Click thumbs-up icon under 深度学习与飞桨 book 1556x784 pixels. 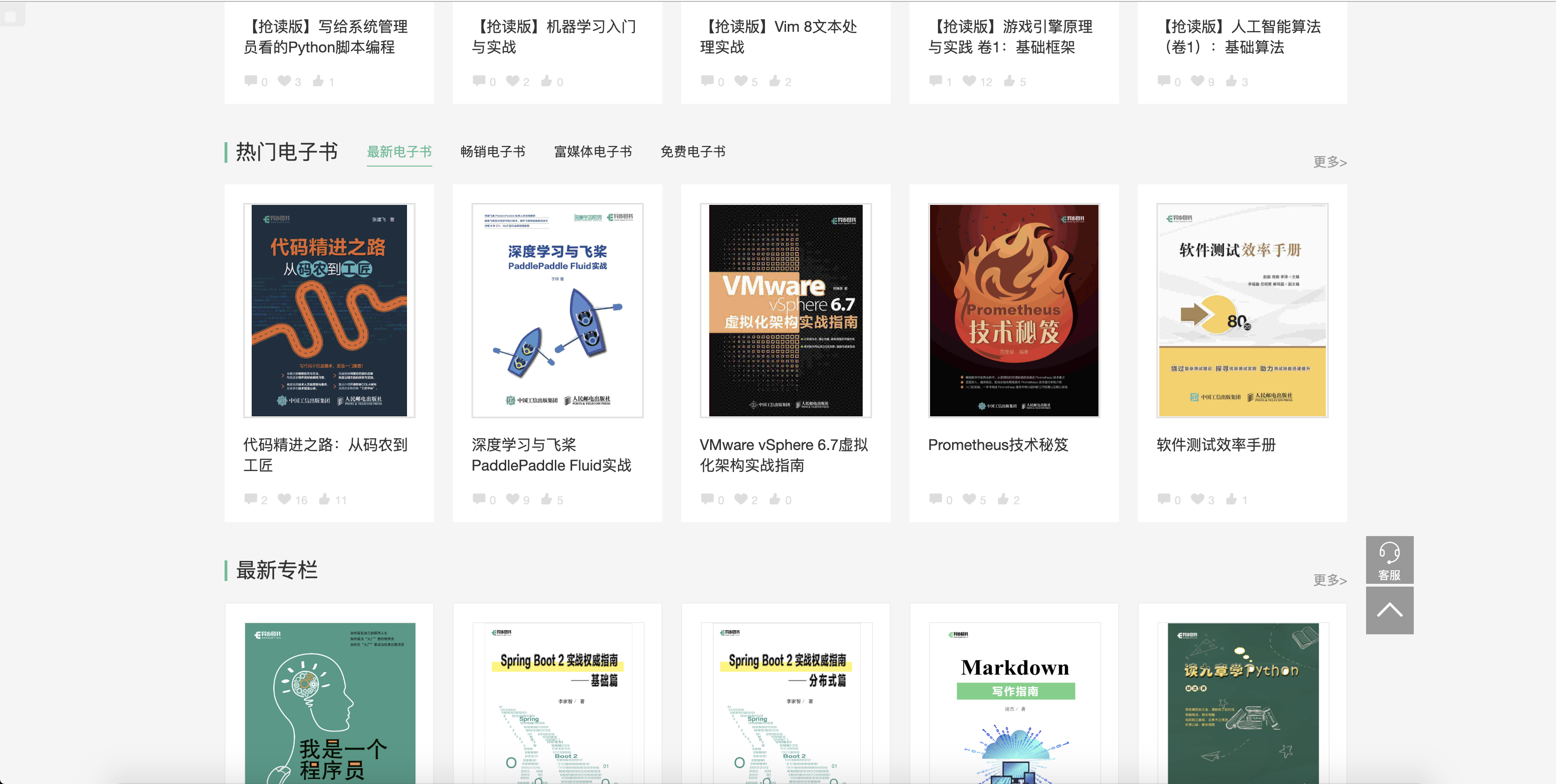[x=546, y=499]
